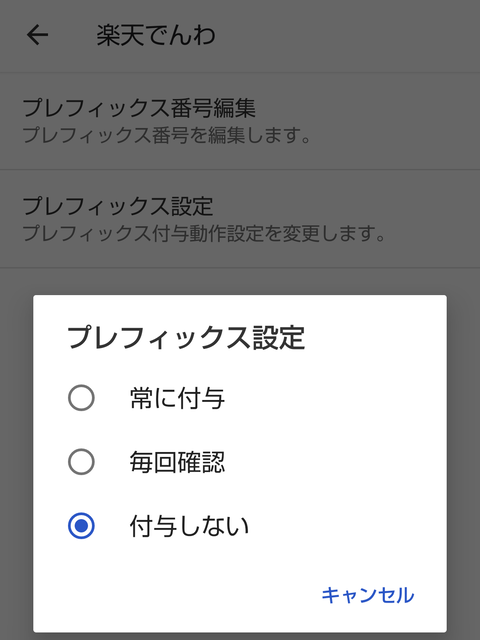480x640 pixels.
Task: Tap subtitle プレフィックス付与動作設定を変更します。
Action: click(x=204, y=233)
